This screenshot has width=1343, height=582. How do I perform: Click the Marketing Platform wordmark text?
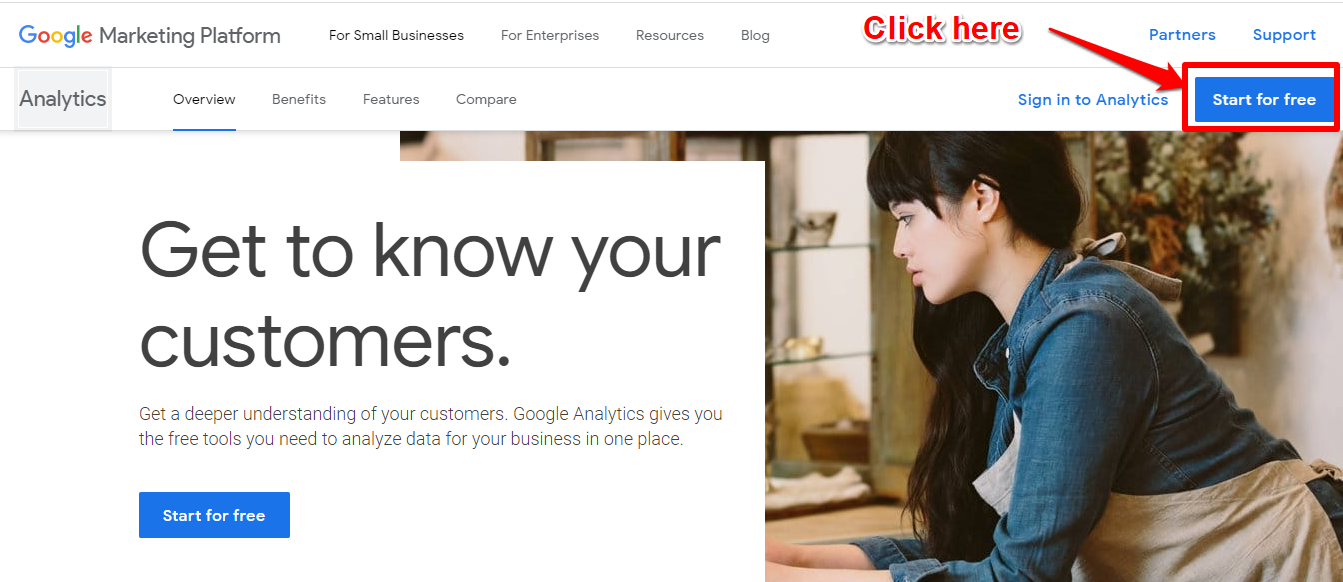[190, 36]
